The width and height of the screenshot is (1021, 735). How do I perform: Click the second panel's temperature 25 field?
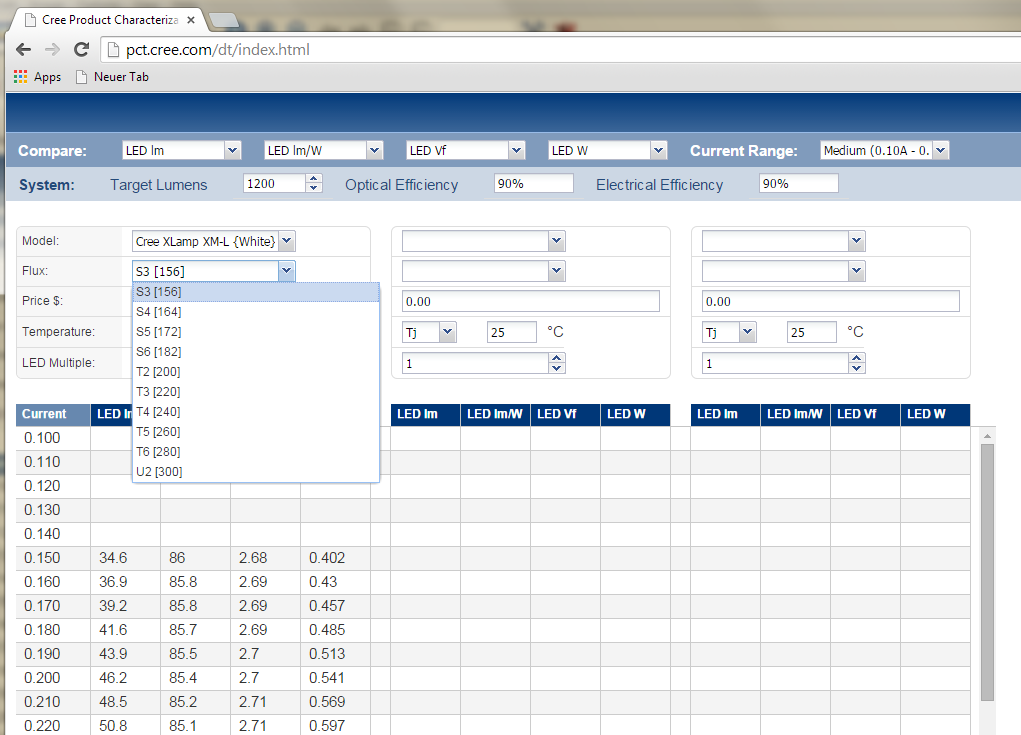tap(512, 332)
